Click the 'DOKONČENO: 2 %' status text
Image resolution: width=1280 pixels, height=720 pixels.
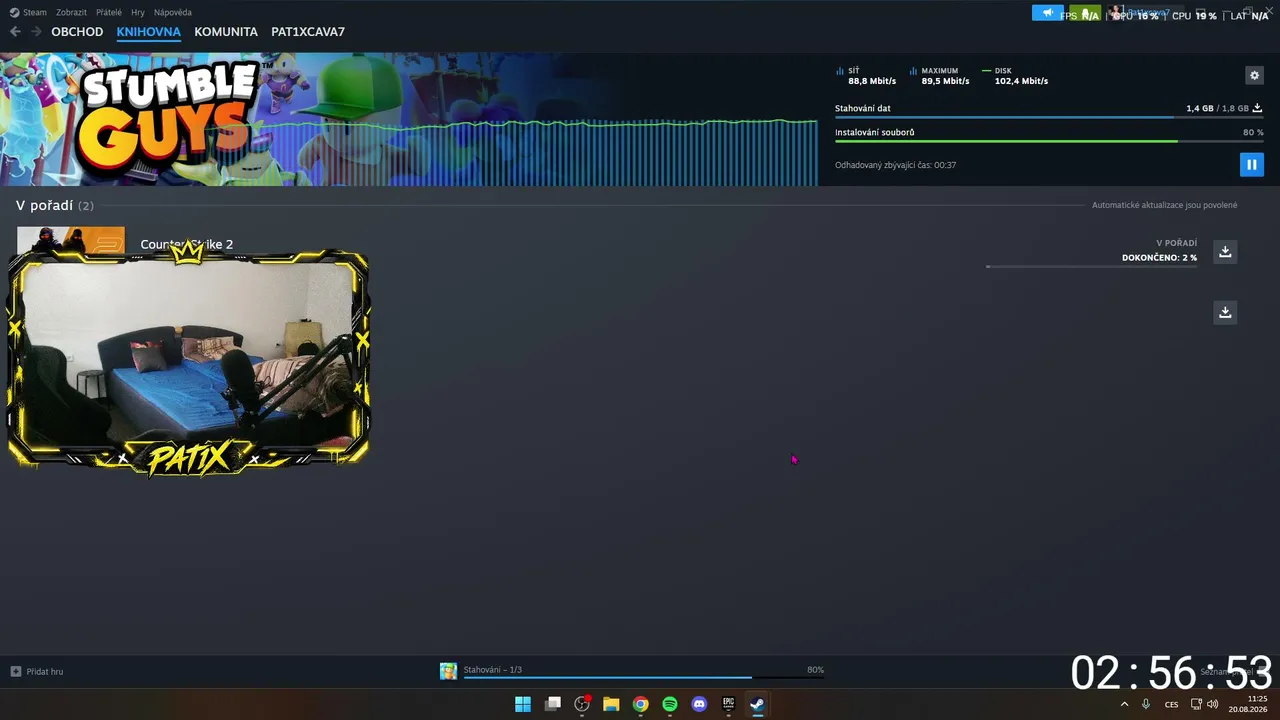click(x=1159, y=258)
